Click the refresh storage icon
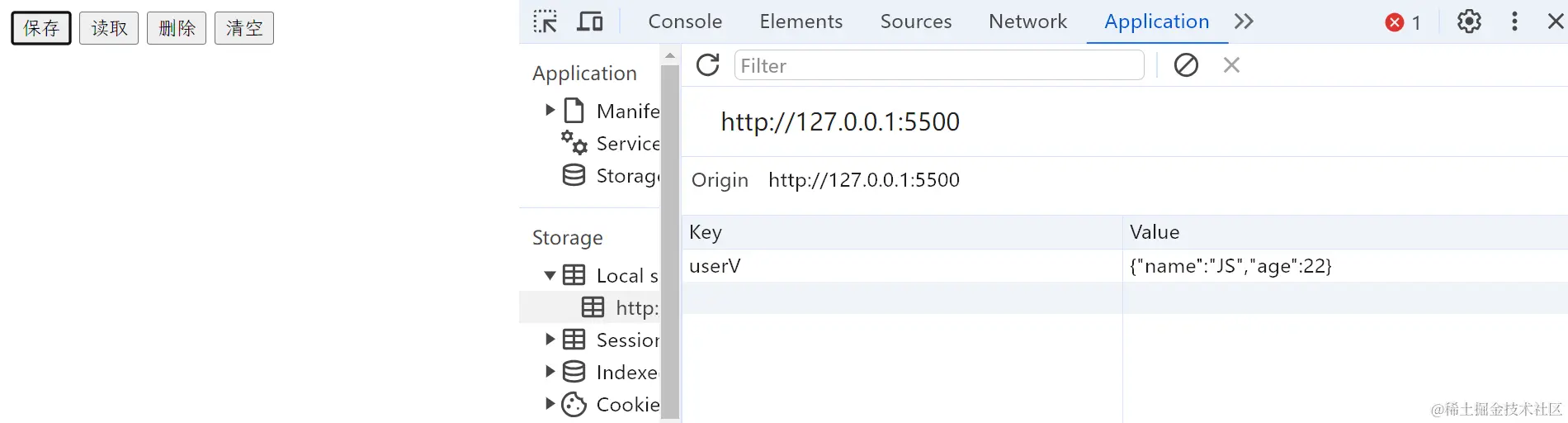 click(708, 64)
